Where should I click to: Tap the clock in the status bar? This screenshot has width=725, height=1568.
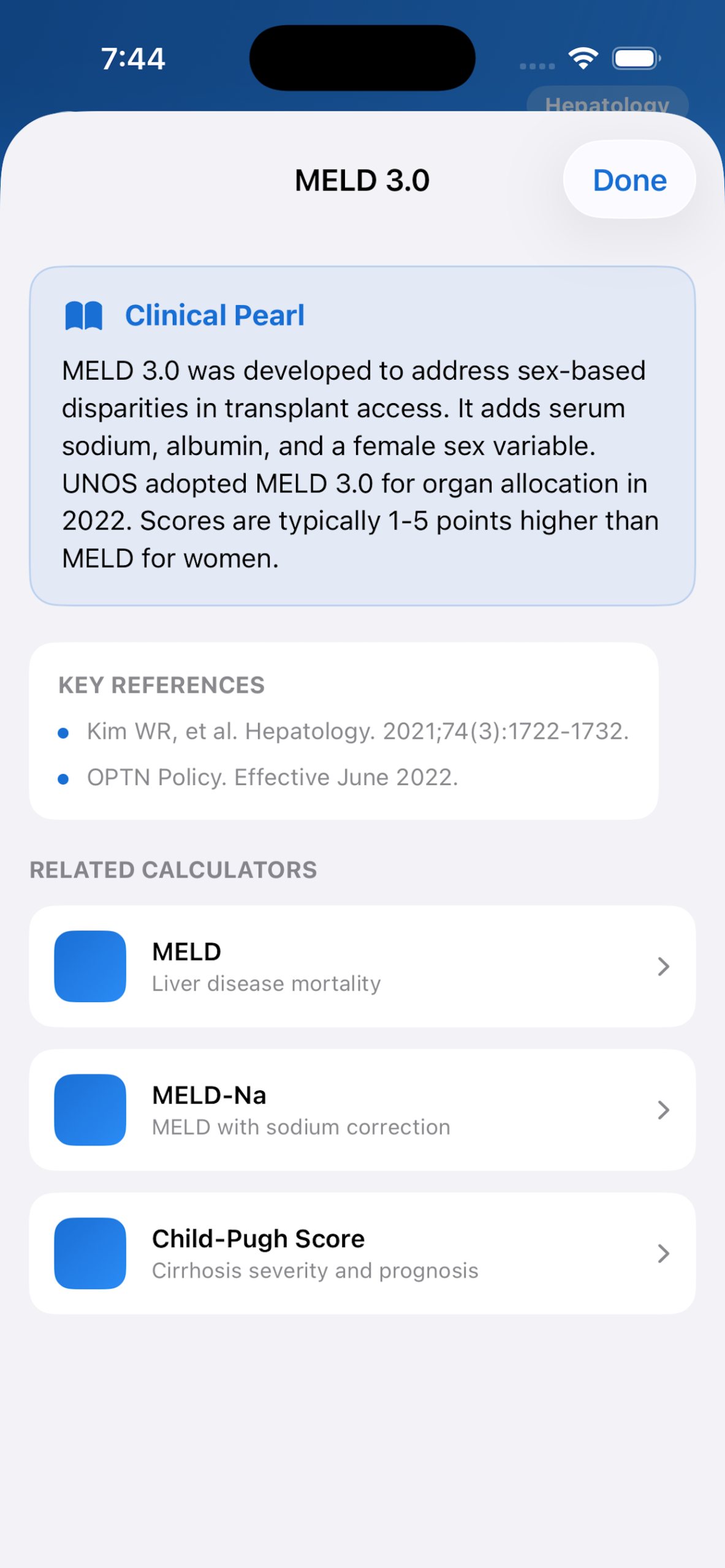coord(133,59)
